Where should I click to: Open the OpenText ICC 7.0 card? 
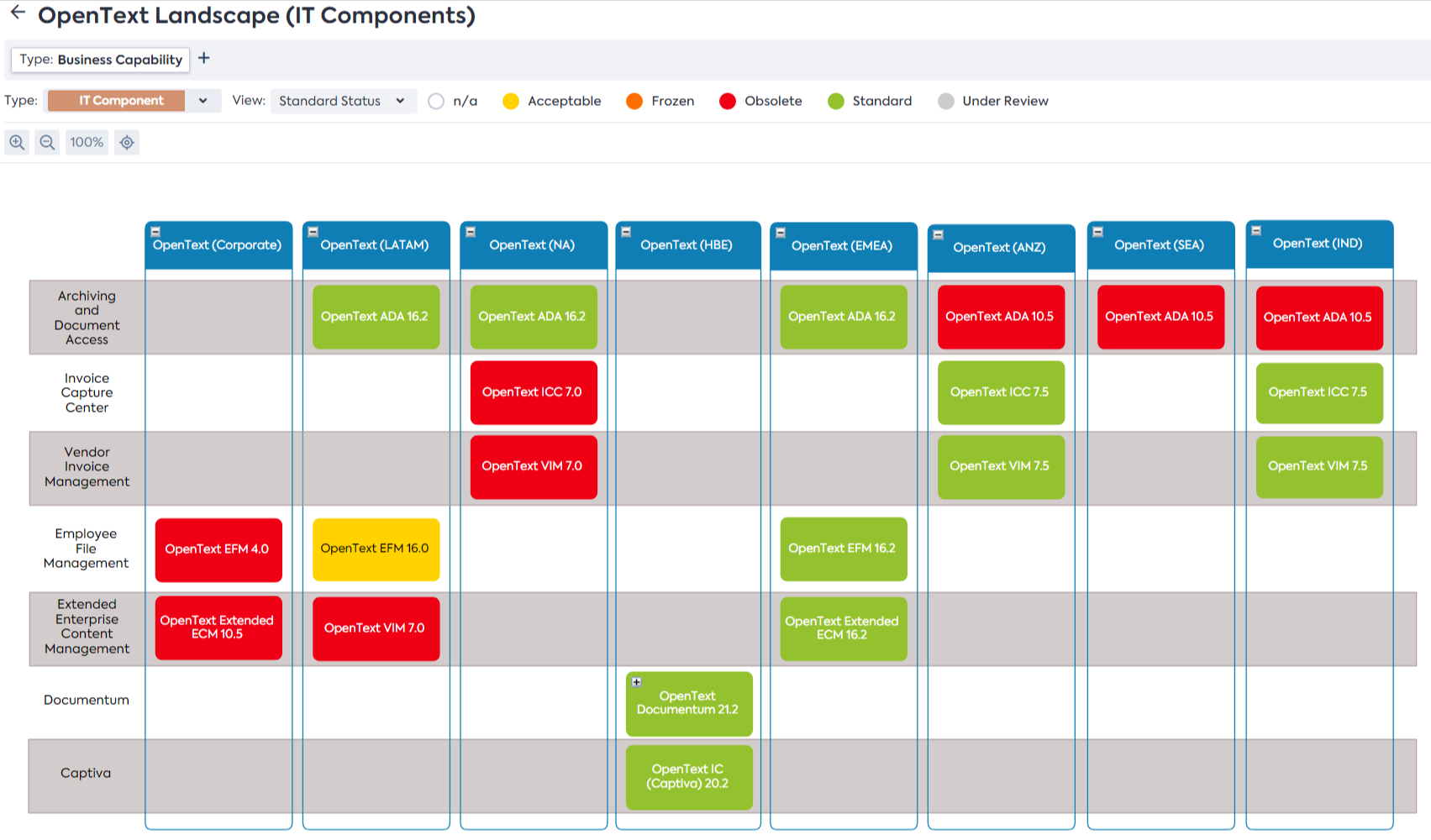point(534,392)
